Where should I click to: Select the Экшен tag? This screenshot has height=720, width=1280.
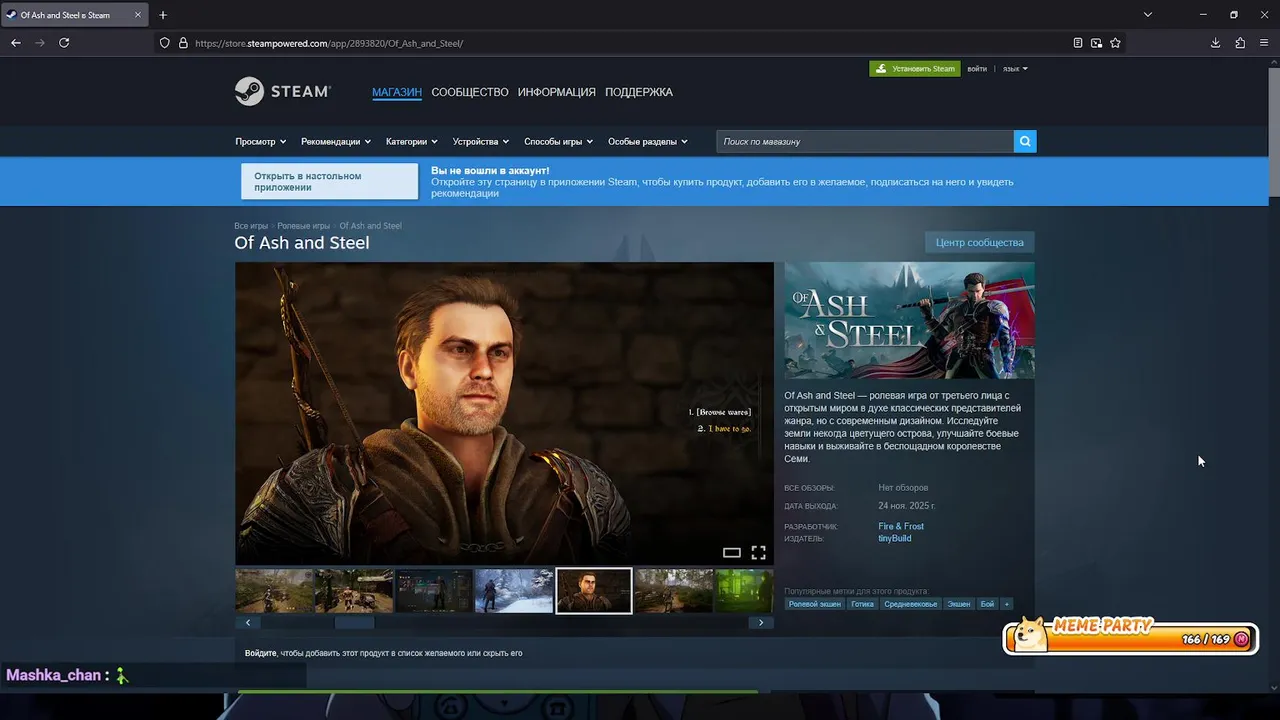(959, 604)
